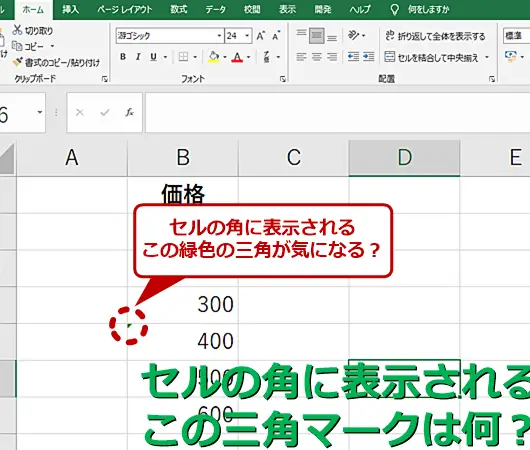This screenshot has width=530, height=450.
Task: Open the number format box (標準)
Action: coord(516,35)
